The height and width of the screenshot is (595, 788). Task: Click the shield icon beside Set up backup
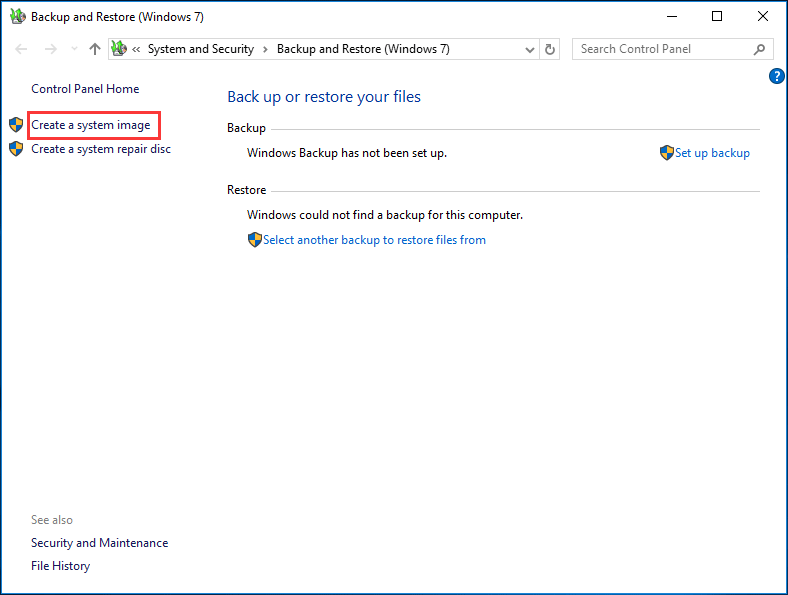(x=666, y=153)
